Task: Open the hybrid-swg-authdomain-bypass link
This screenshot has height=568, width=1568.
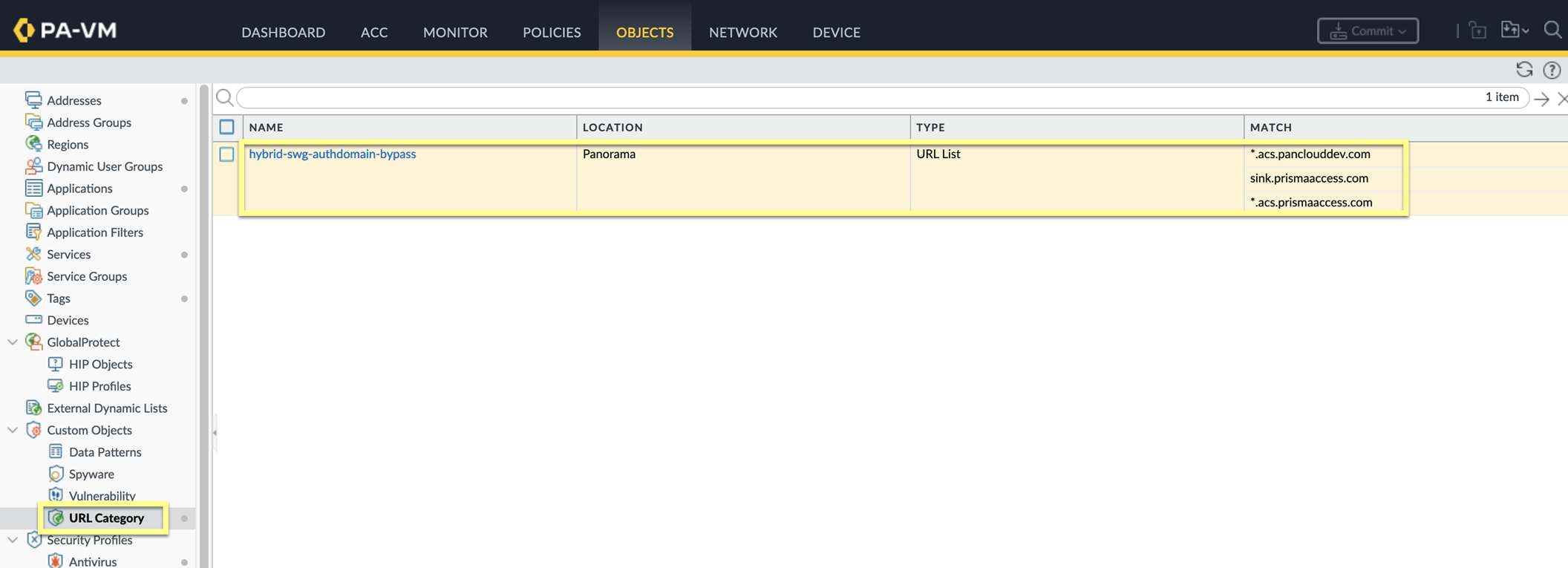Action: pos(333,154)
